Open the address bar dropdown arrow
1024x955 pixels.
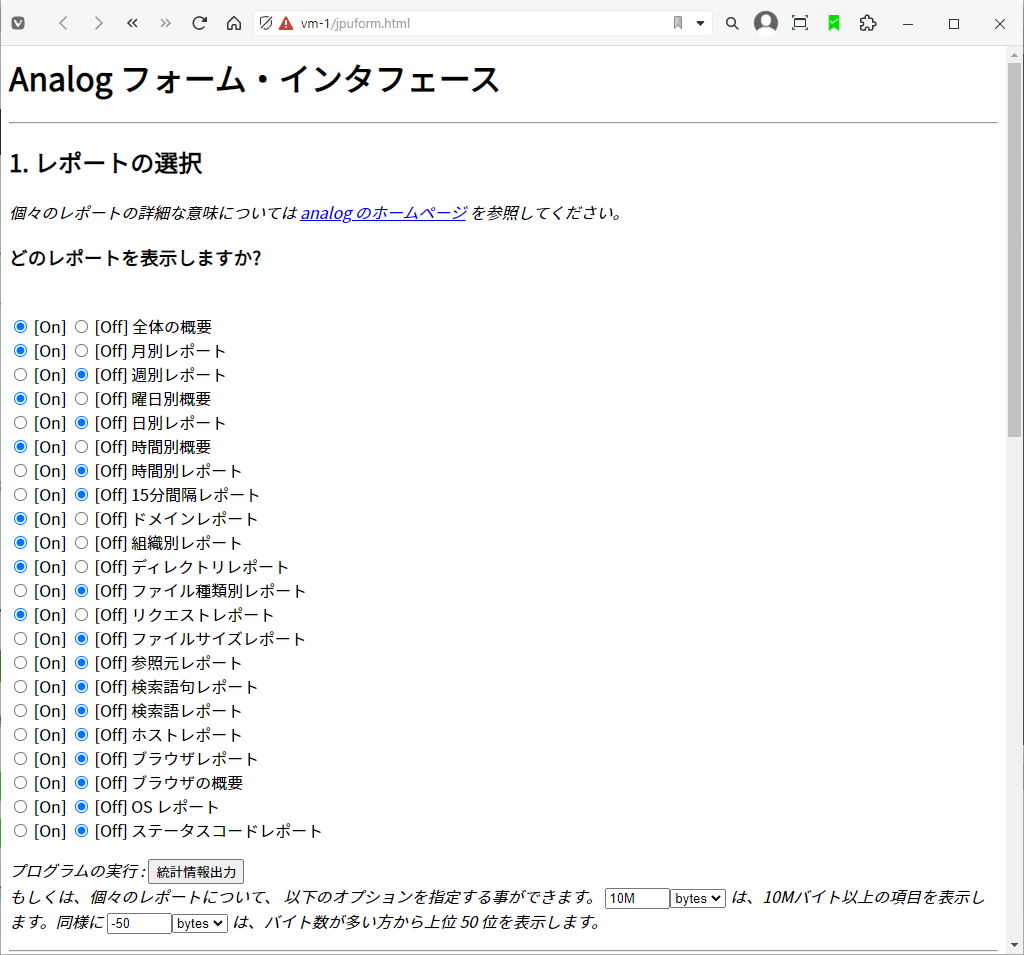[700, 24]
